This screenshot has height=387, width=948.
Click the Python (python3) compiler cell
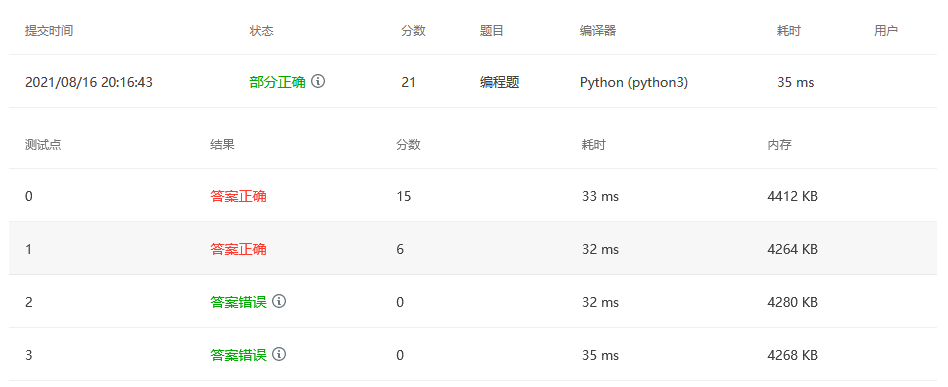point(634,82)
